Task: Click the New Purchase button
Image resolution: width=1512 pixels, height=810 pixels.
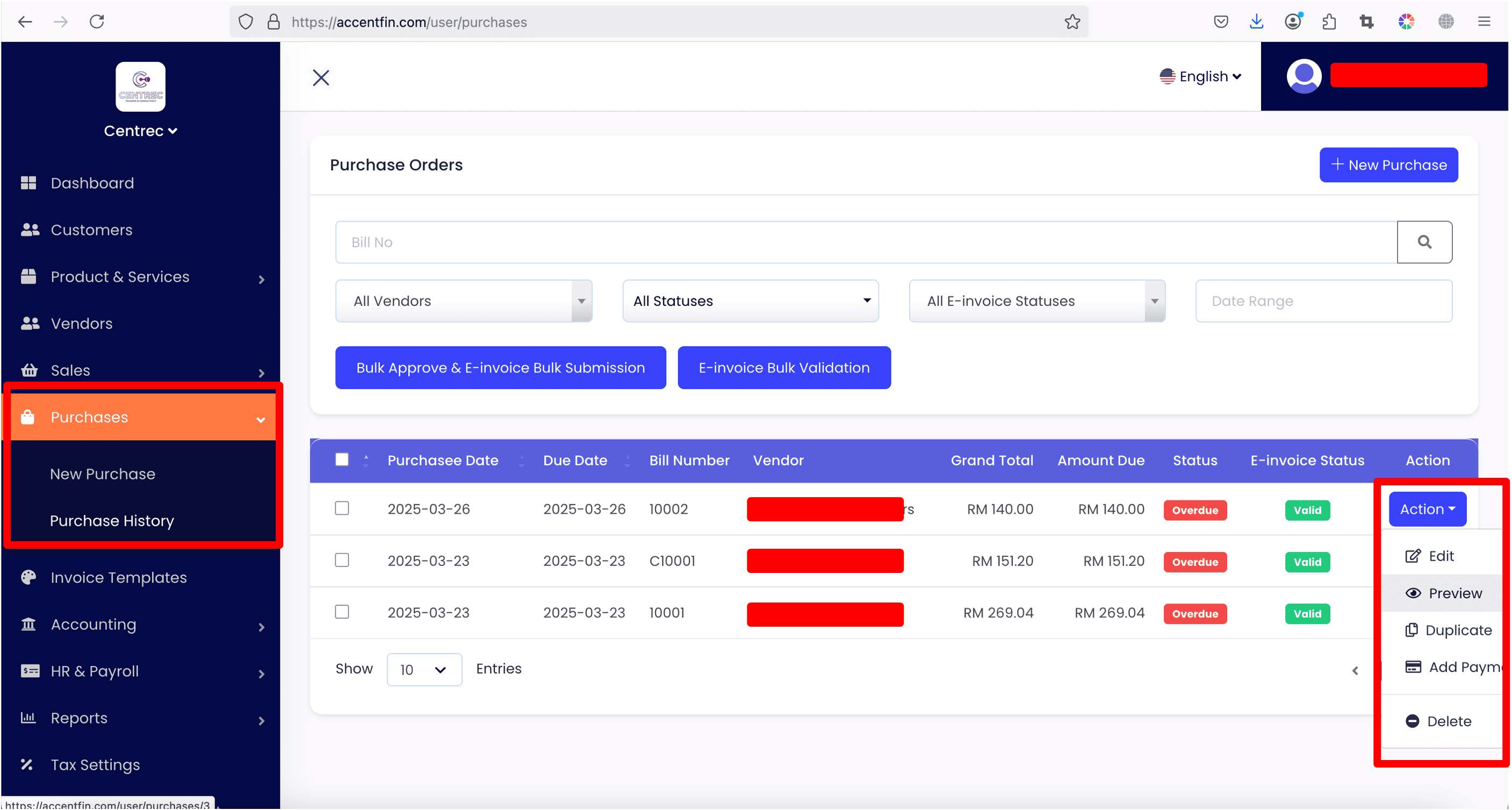Action: (1388, 165)
